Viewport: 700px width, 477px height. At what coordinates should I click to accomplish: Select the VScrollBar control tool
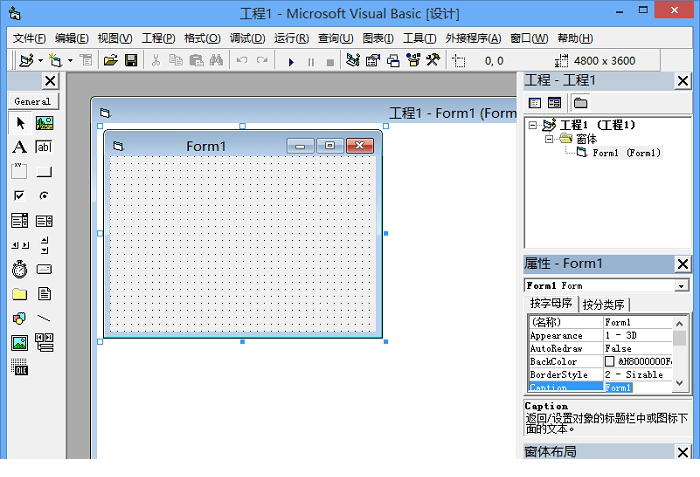point(44,245)
